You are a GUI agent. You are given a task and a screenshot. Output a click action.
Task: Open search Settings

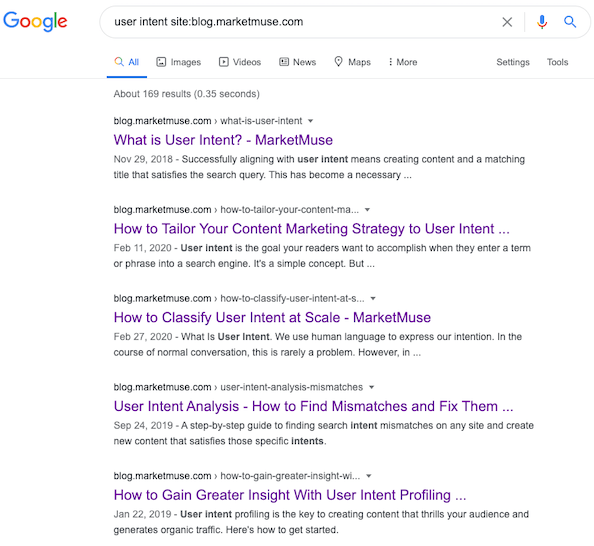click(513, 62)
